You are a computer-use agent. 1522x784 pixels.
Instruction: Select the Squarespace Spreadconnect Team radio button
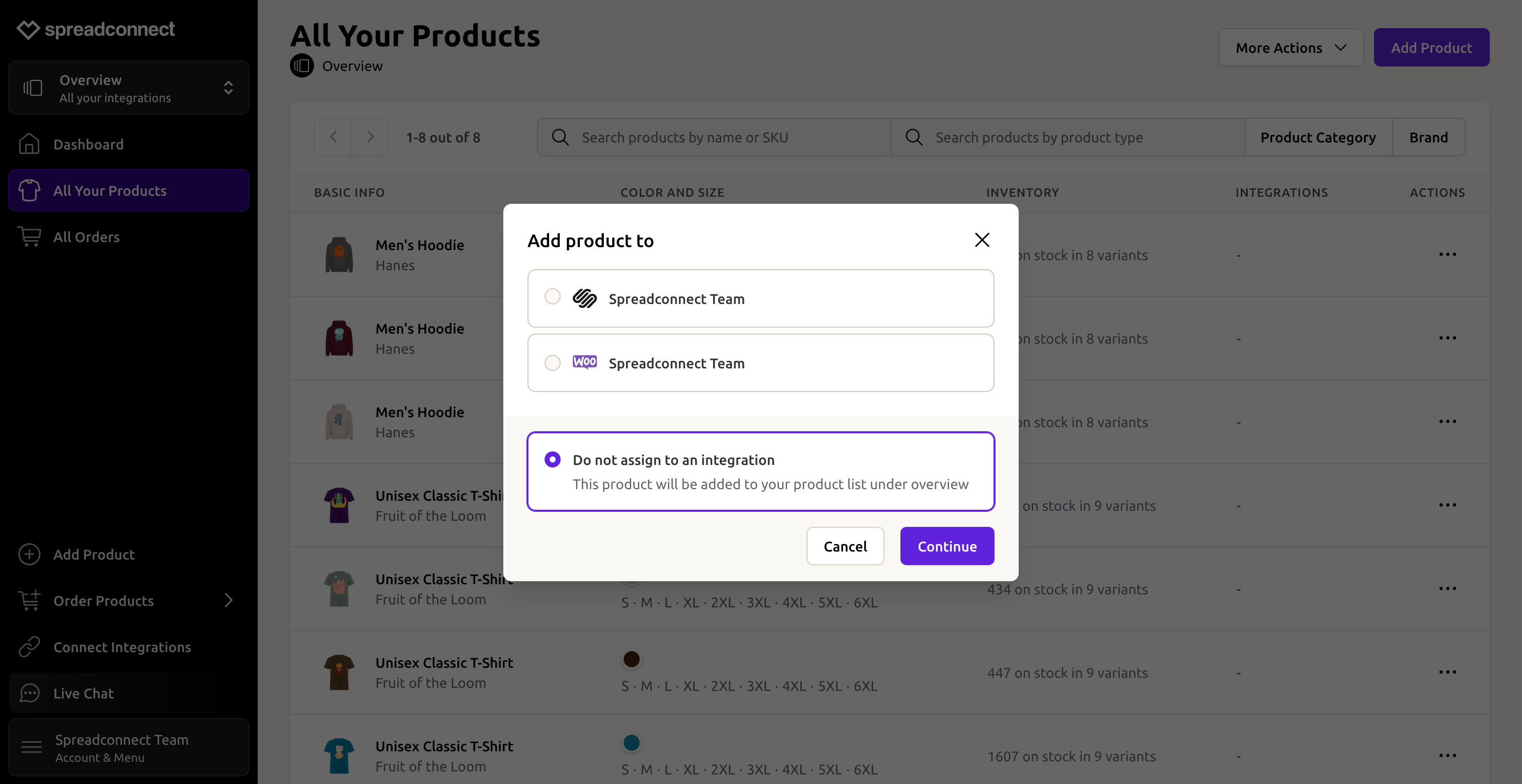click(x=553, y=296)
